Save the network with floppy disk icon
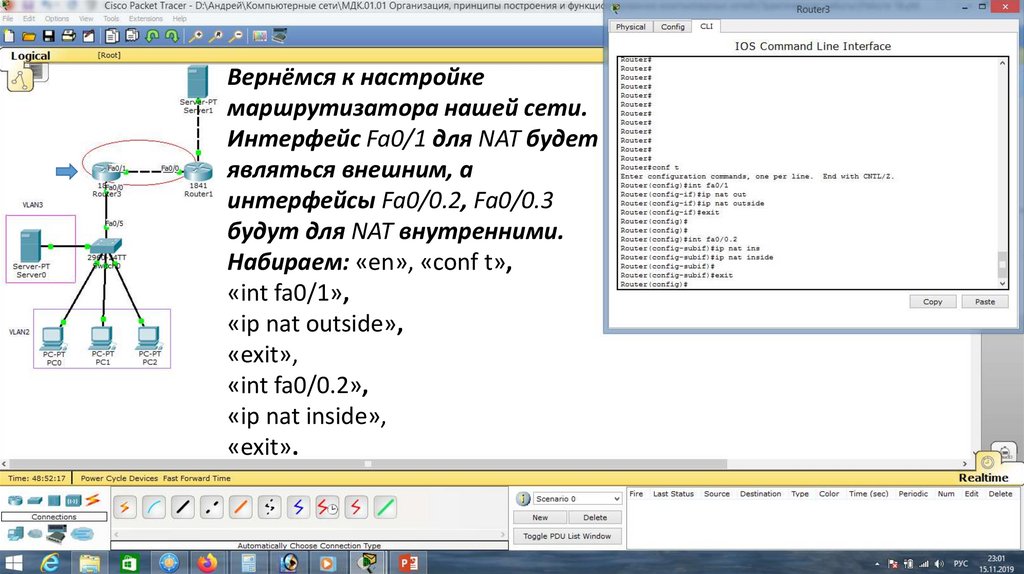The height and width of the screenshot is (574, 1024). pyautogui.click(x=48, y=37)
